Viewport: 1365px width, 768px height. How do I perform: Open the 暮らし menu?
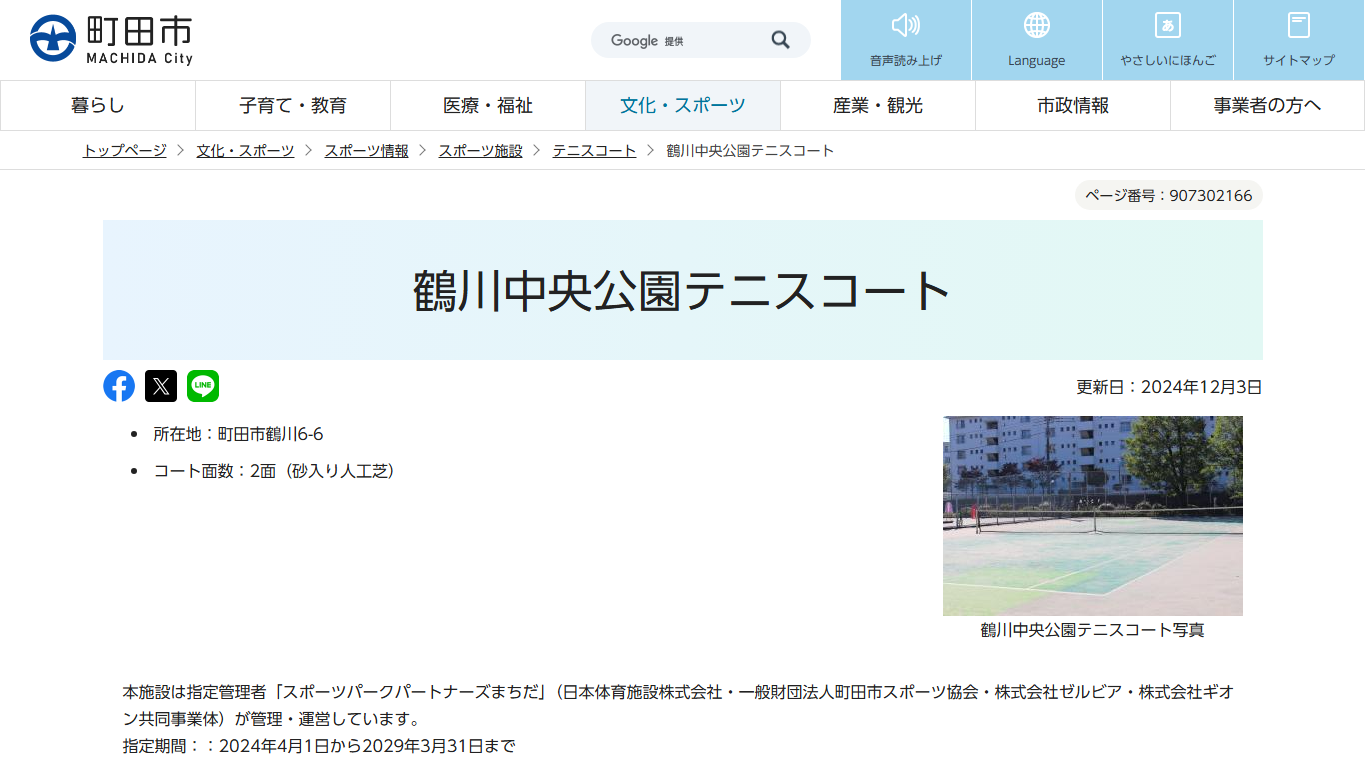[98, 106]
